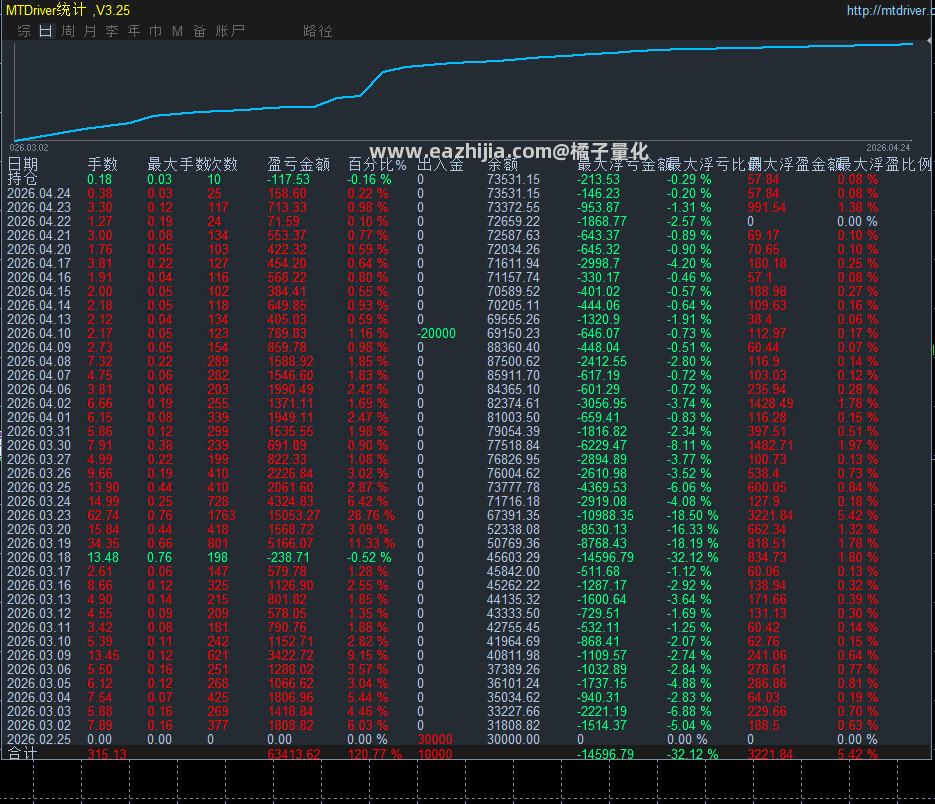This screenshot has width=935, height=804.
Task: Click the 63413.62 total profit value
Action: tap(294, 754)
